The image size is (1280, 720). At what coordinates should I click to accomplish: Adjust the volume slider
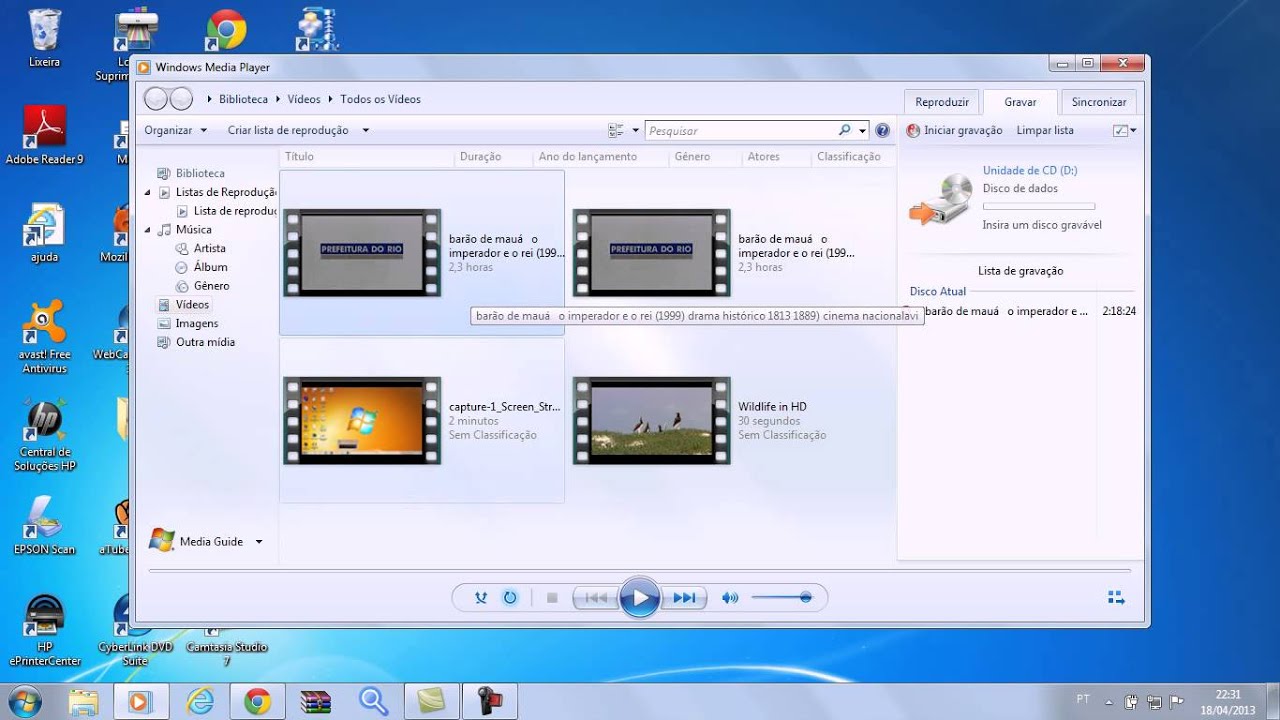click(782, 598)
